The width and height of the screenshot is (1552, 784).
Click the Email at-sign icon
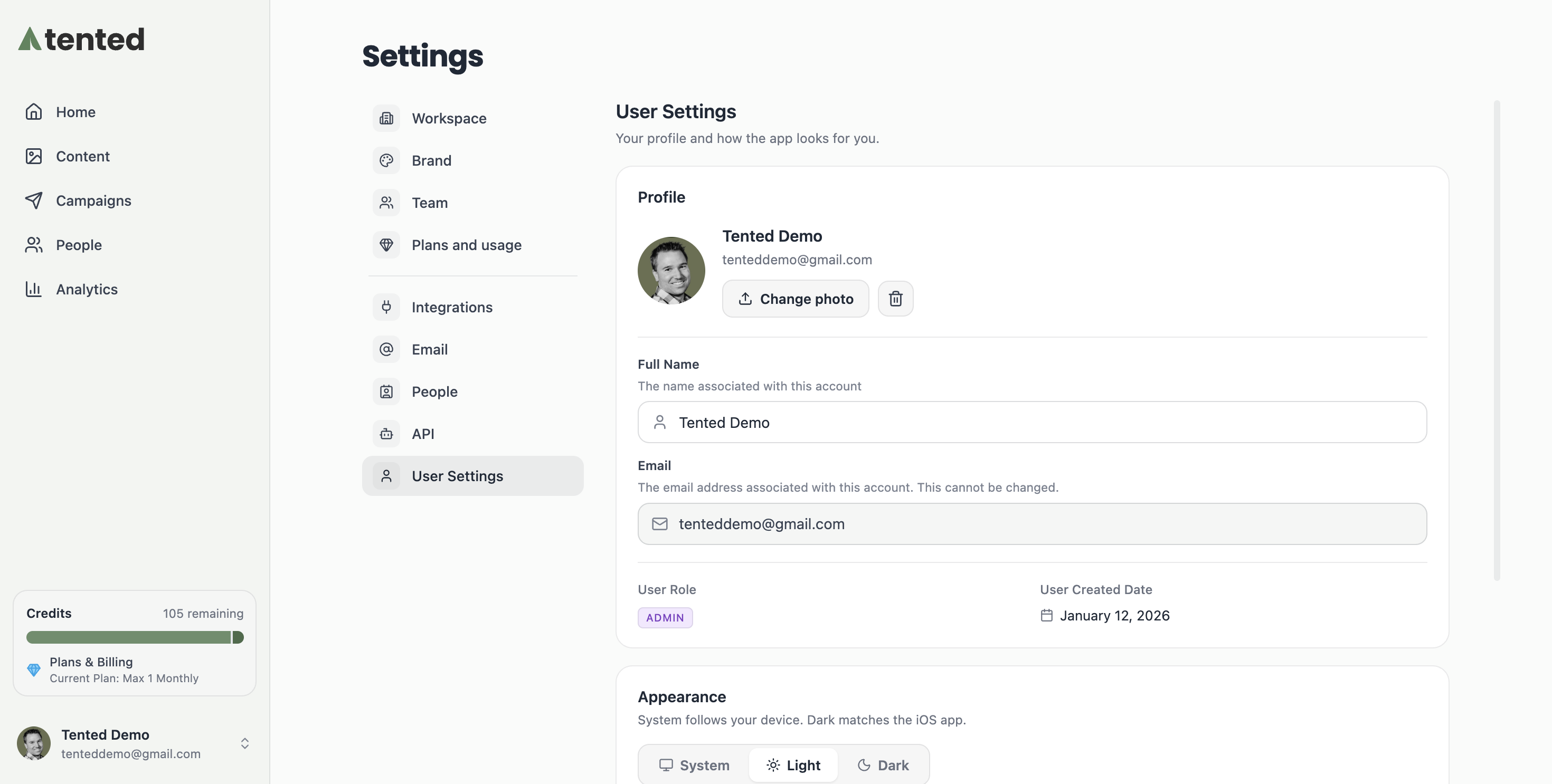pos(386,349)
